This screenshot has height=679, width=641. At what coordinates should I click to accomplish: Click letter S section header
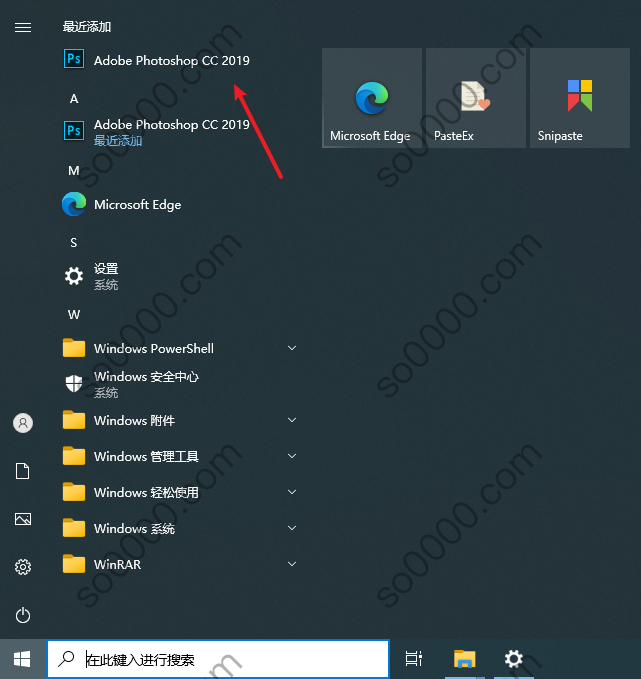click(x=74, y=242)
